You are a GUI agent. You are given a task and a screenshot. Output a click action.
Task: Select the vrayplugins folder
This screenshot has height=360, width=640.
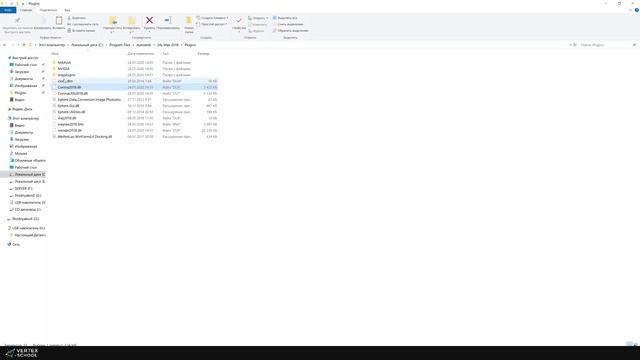(x=66, y=75)
